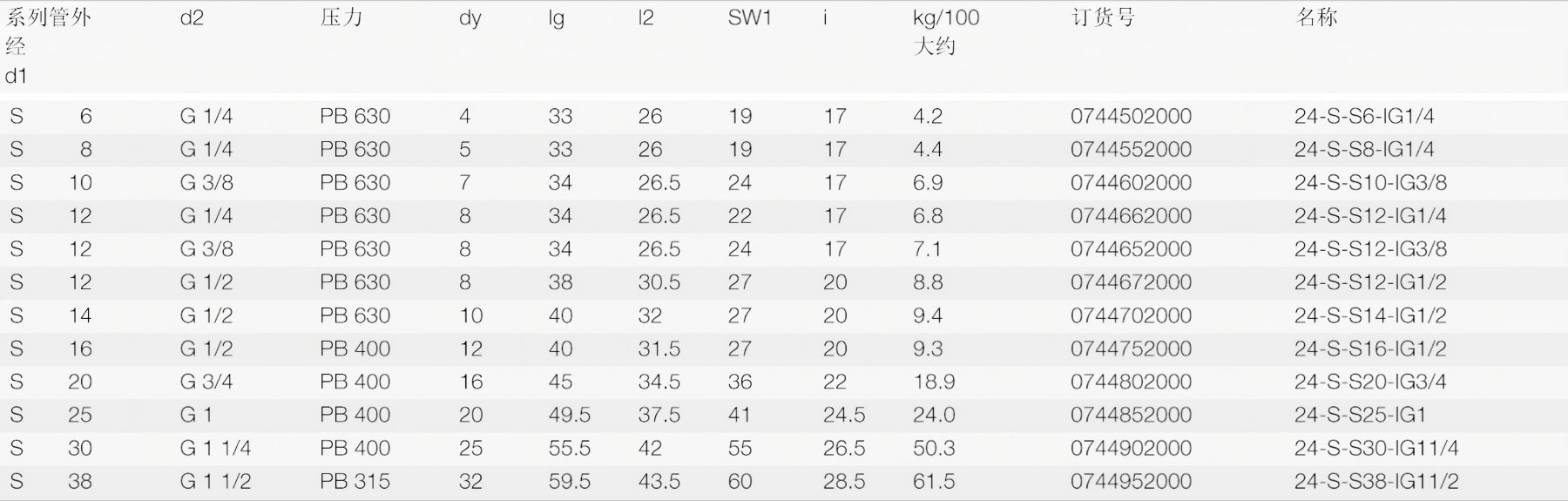Click the weight value 61.5
Image resolution: width=1568 pixels, height=501 pixels.
[x=934, y=481]
